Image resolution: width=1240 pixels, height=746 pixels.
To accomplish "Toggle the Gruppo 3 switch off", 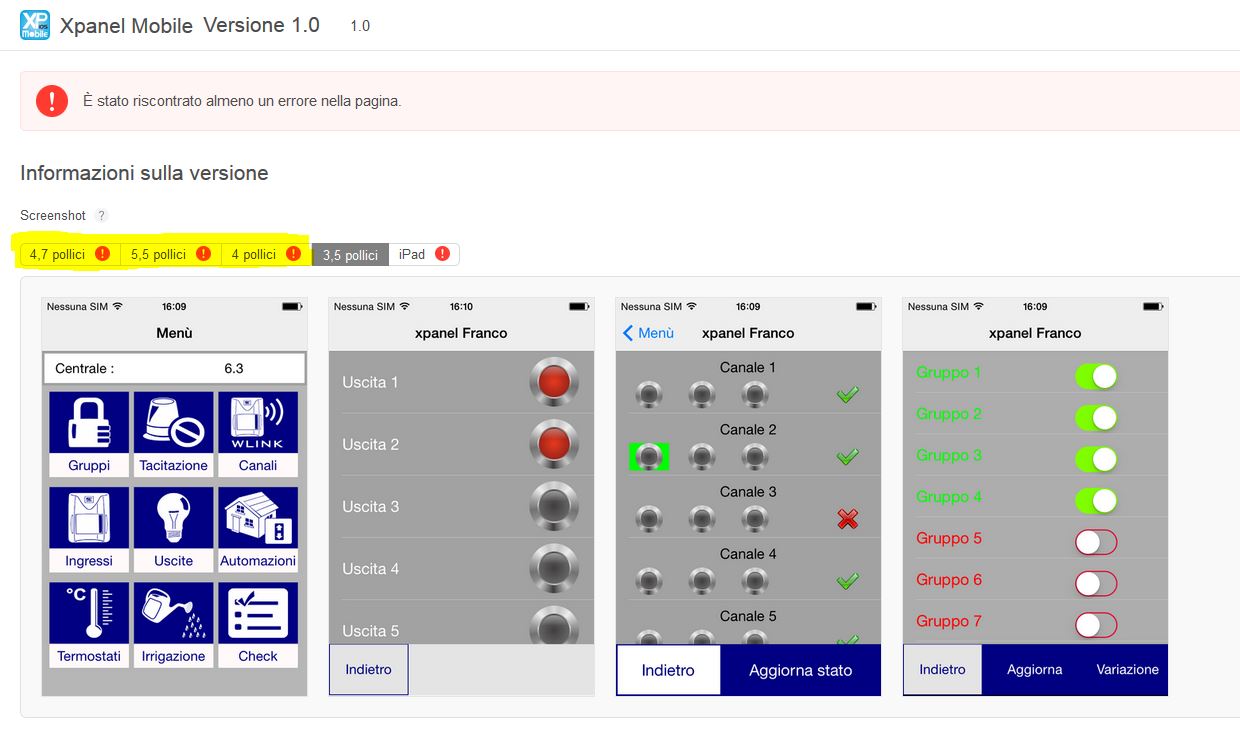I will tap(1096, 459).
